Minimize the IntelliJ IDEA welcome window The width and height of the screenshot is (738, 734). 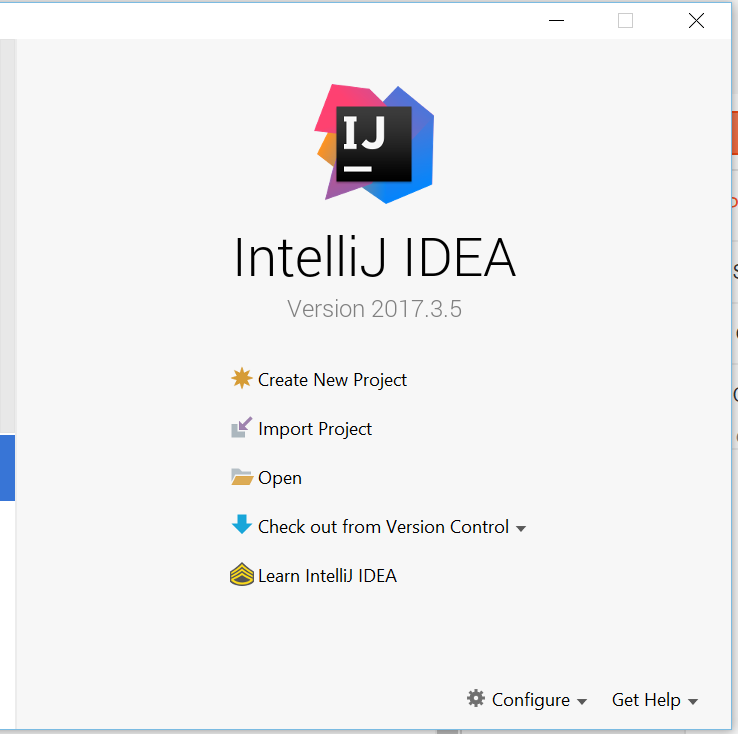pyautogui.click(x=556, y=21)
